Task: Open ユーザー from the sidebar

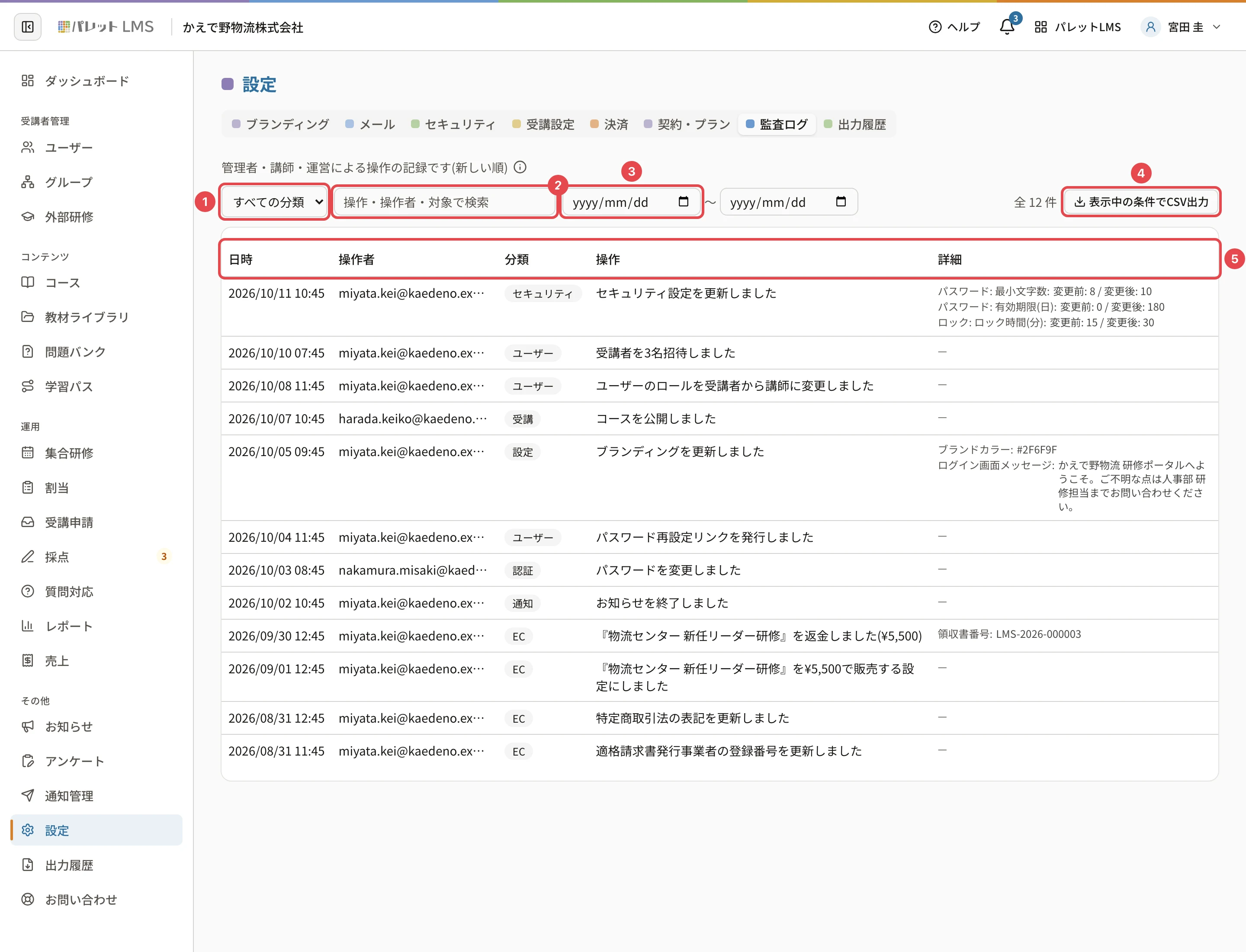Action: (x=96, y=147)
